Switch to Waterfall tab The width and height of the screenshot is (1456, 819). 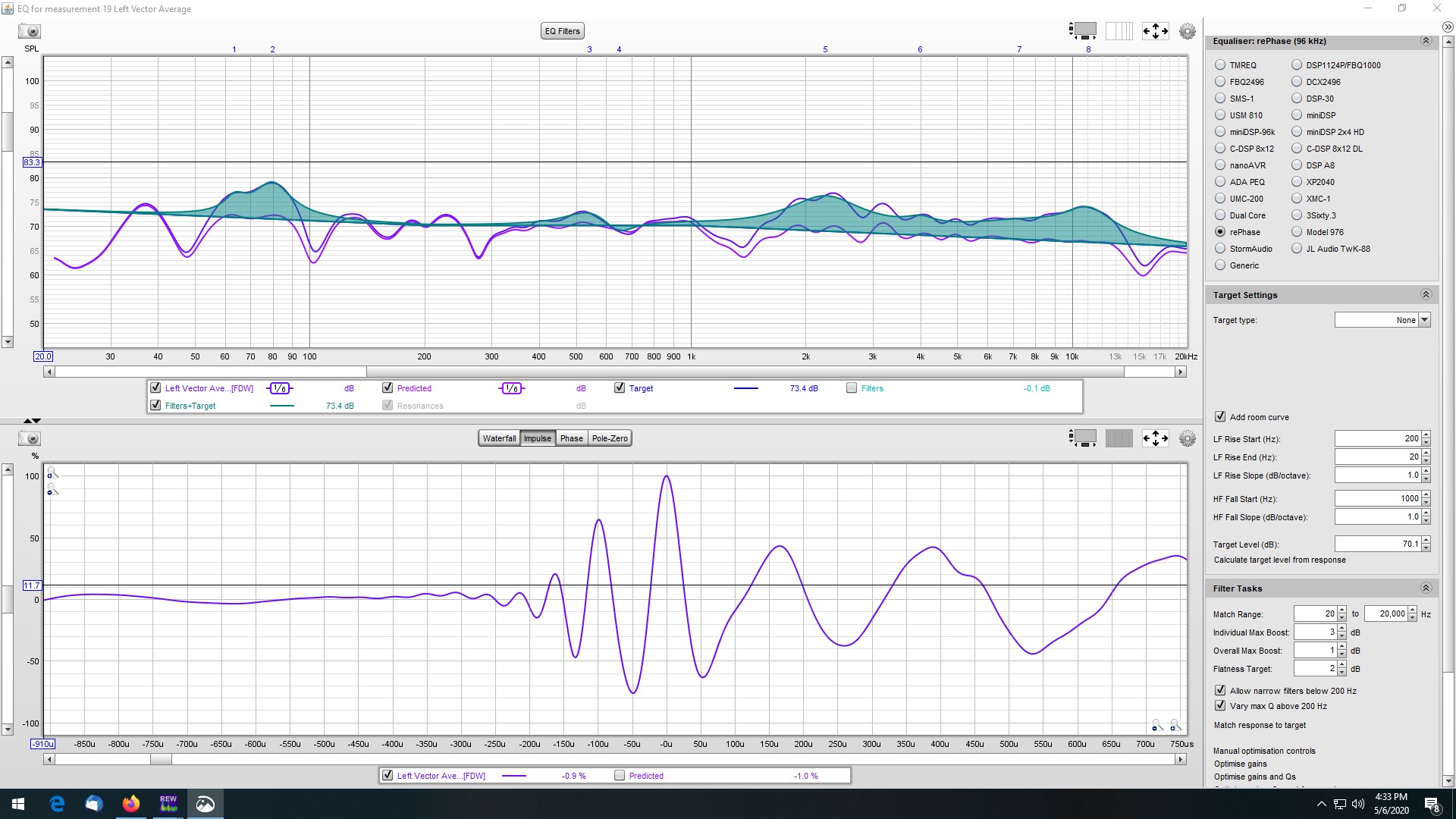[499, 438]
